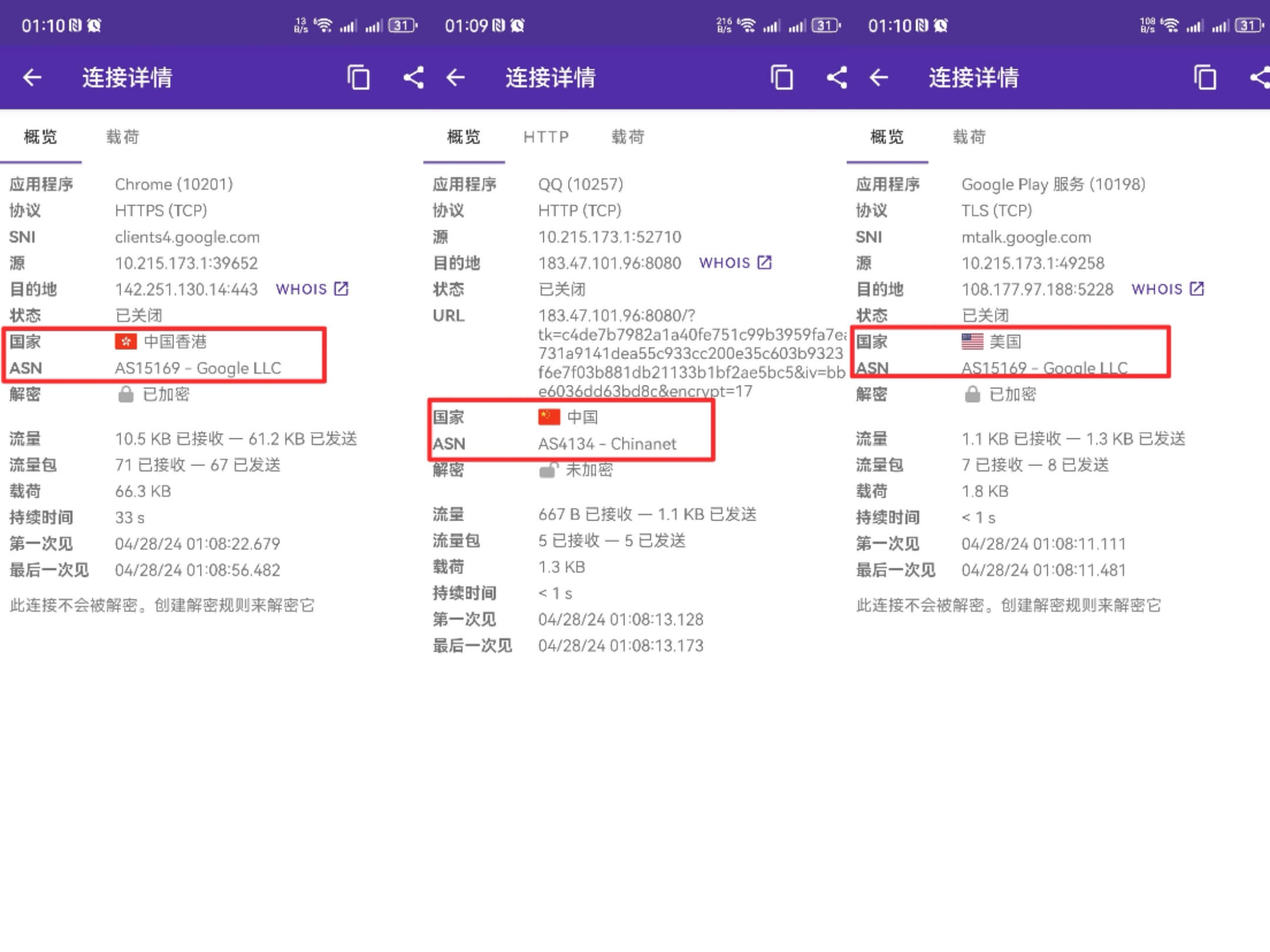Click the copy icon on the first 连接详情 screen
1270x952 pixels.
click(x=359, y=76)
